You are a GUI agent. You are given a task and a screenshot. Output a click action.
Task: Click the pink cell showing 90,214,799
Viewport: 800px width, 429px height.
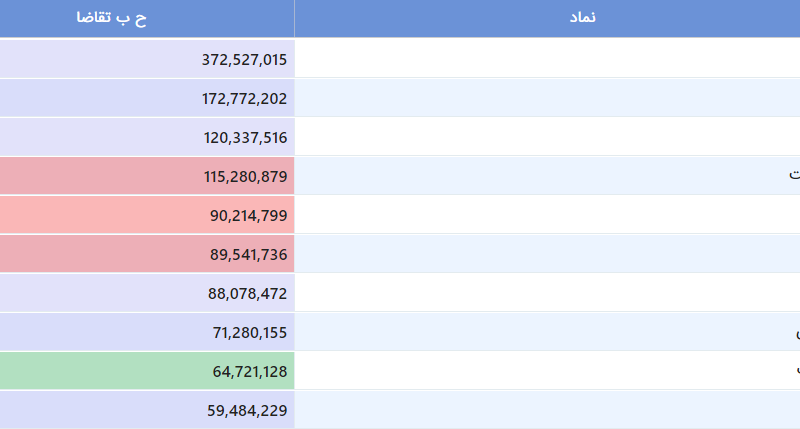coord(147,215)
